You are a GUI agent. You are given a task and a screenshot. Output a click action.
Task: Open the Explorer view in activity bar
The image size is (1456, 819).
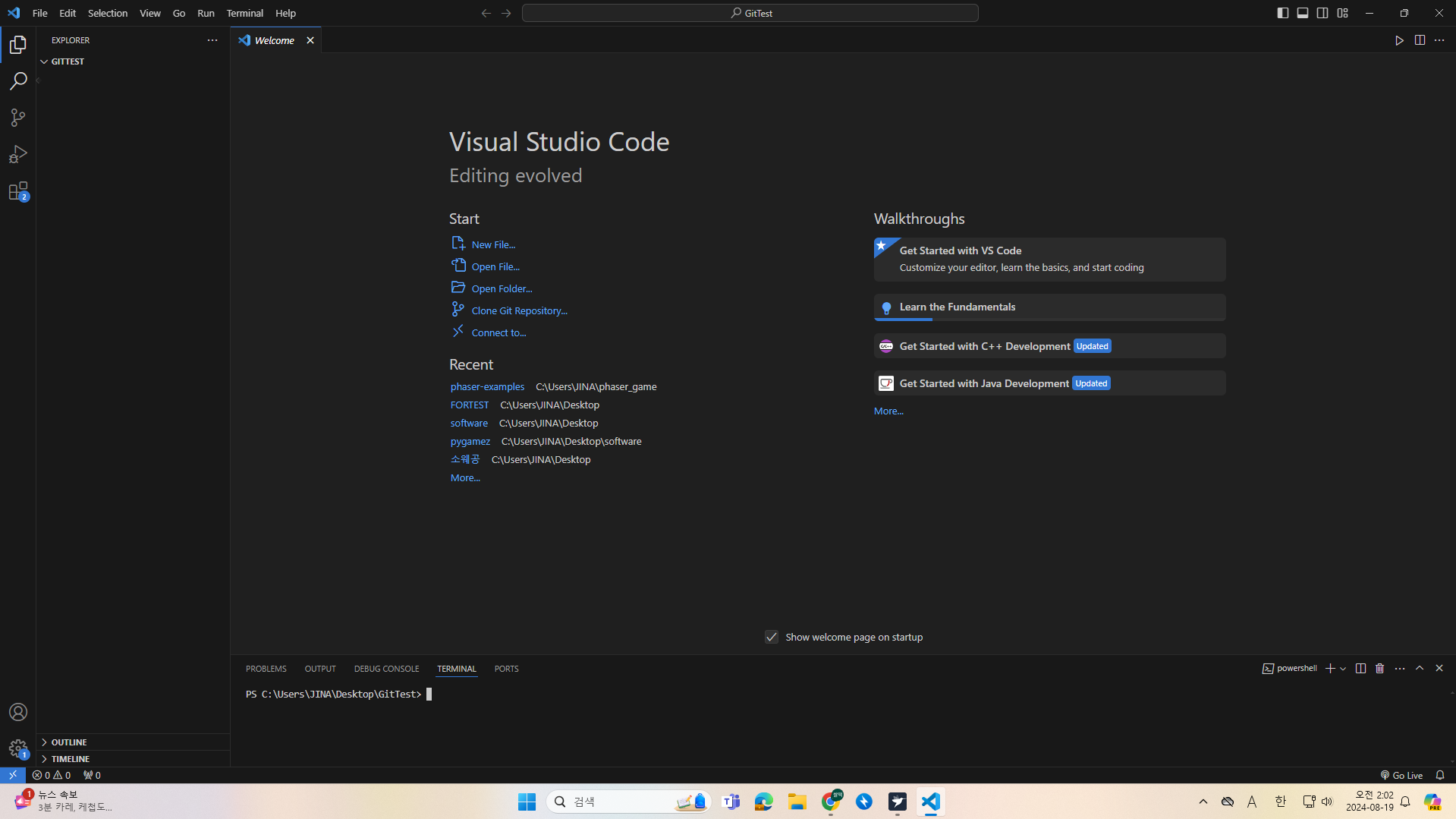coord(18,45)
